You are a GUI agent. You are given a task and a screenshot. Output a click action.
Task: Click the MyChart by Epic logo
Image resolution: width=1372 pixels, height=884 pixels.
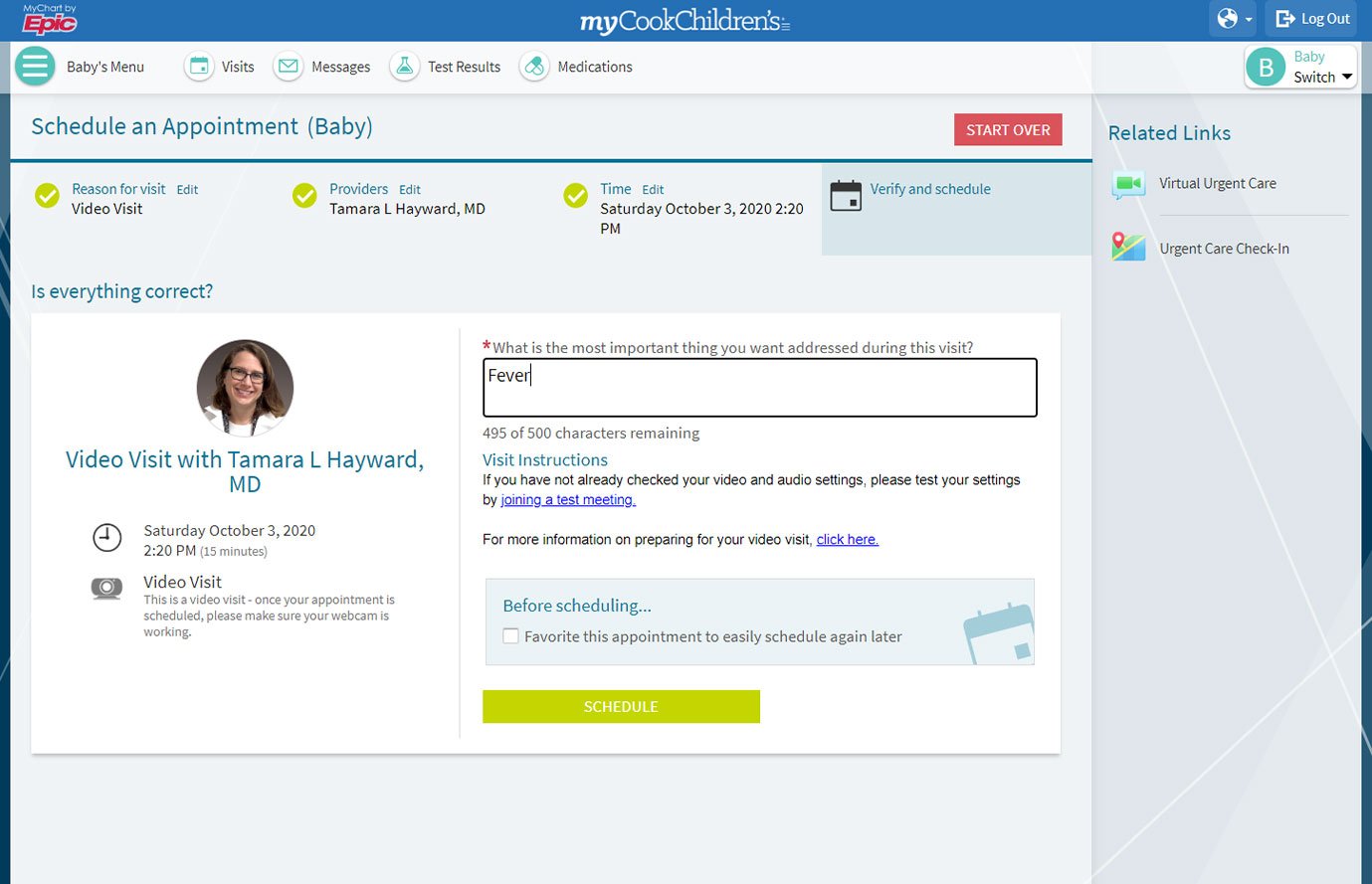click(x=50, y=19)
